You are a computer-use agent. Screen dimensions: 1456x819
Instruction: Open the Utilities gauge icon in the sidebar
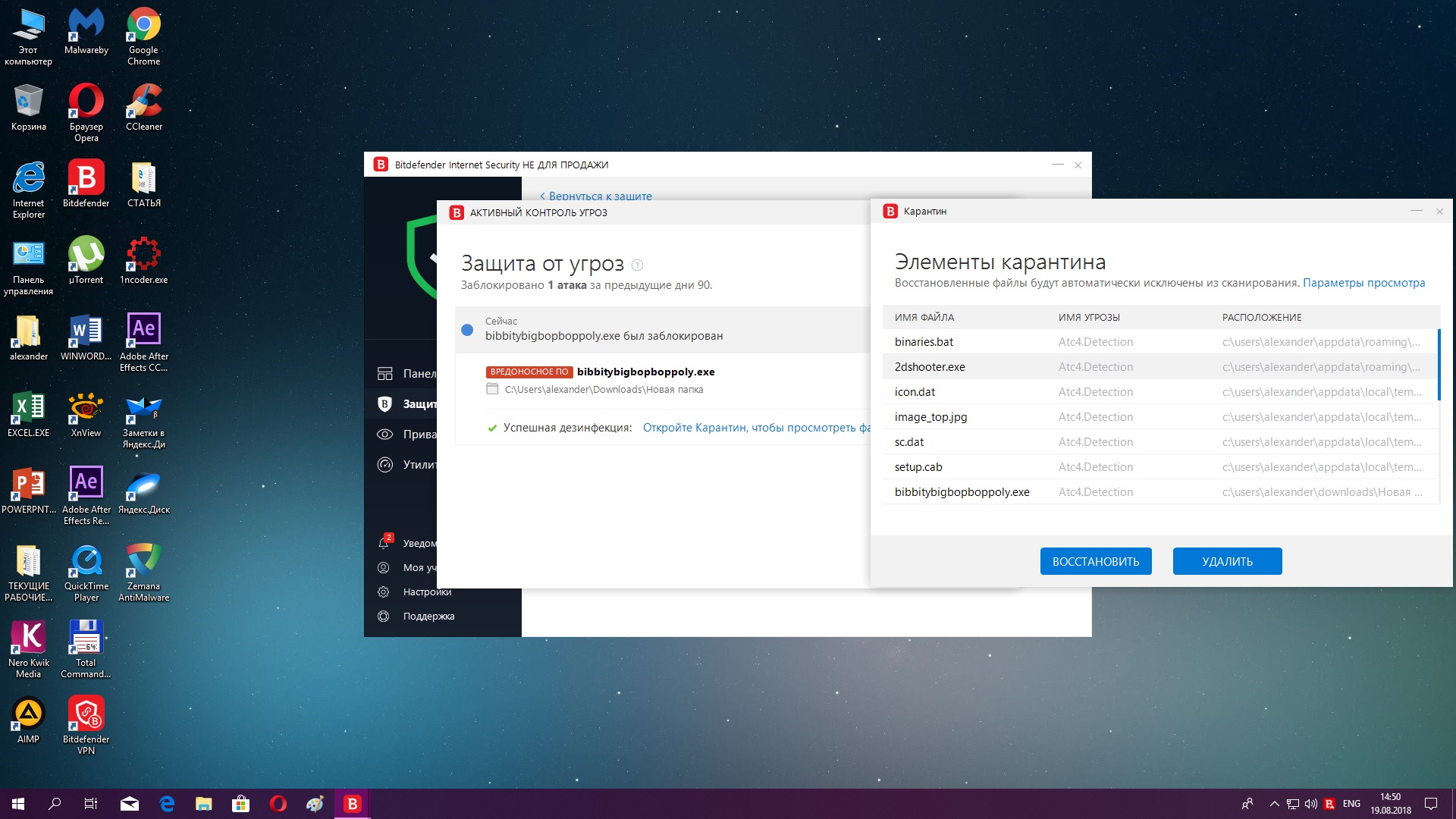384,465
